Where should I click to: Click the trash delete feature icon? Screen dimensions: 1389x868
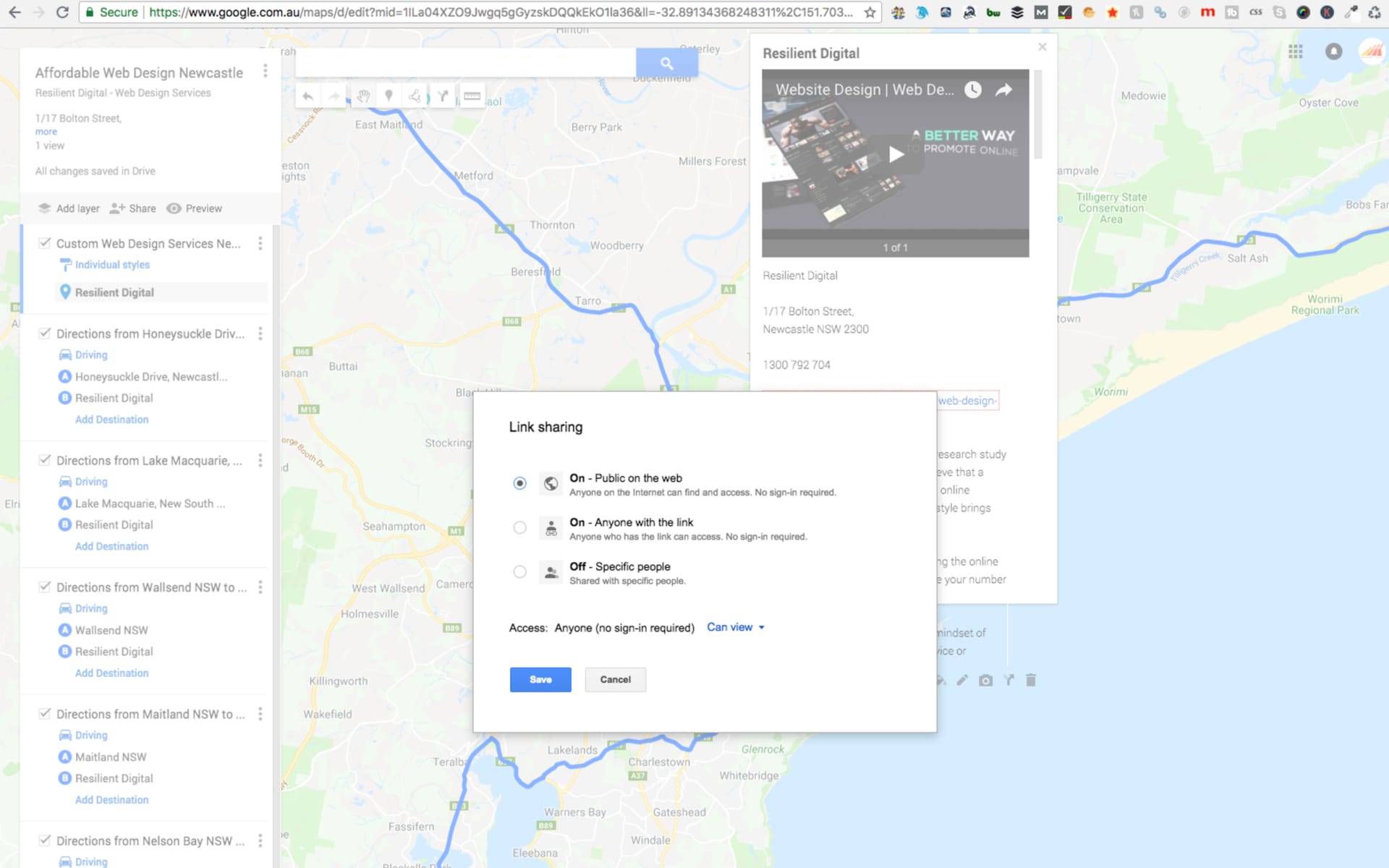pyautogui.click(x=1031, y=680)
